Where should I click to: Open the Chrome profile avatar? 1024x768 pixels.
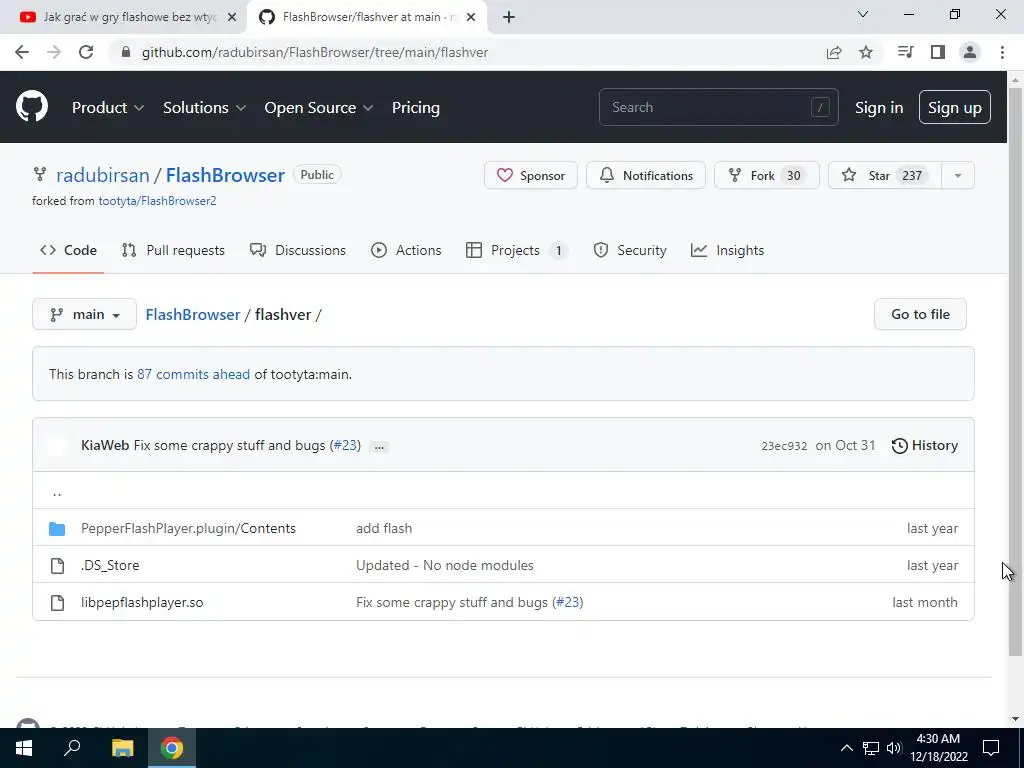pyautogui.click(x=970, y=52)
